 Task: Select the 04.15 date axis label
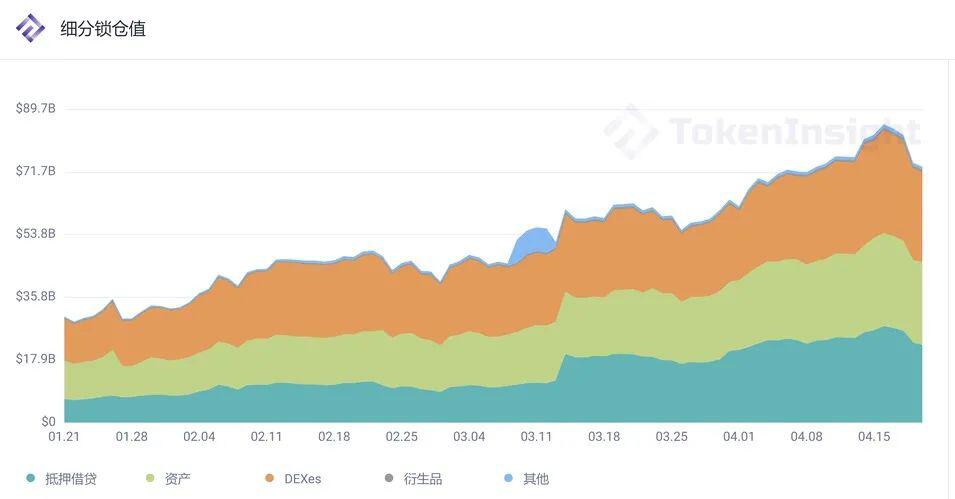click(874, 437)
